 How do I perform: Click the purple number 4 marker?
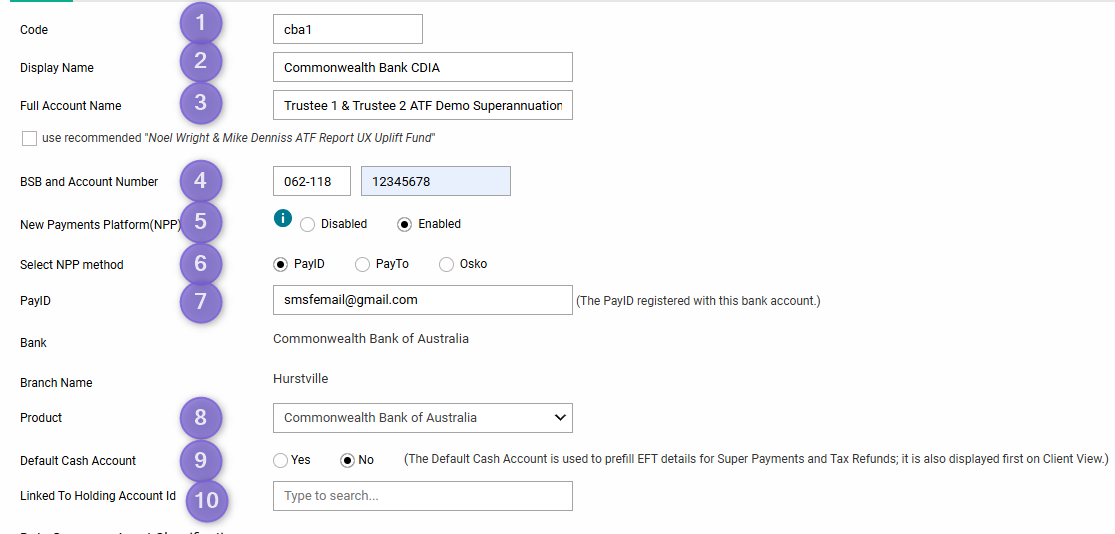201,181
